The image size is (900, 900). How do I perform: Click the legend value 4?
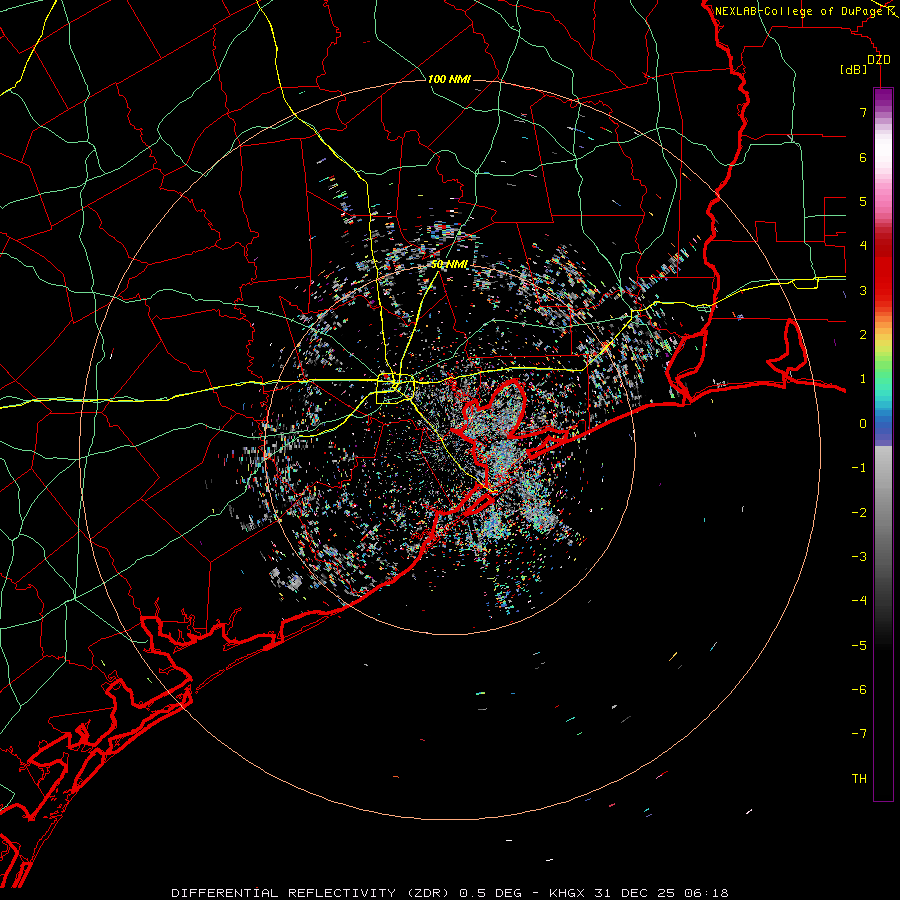coord(863,246)
